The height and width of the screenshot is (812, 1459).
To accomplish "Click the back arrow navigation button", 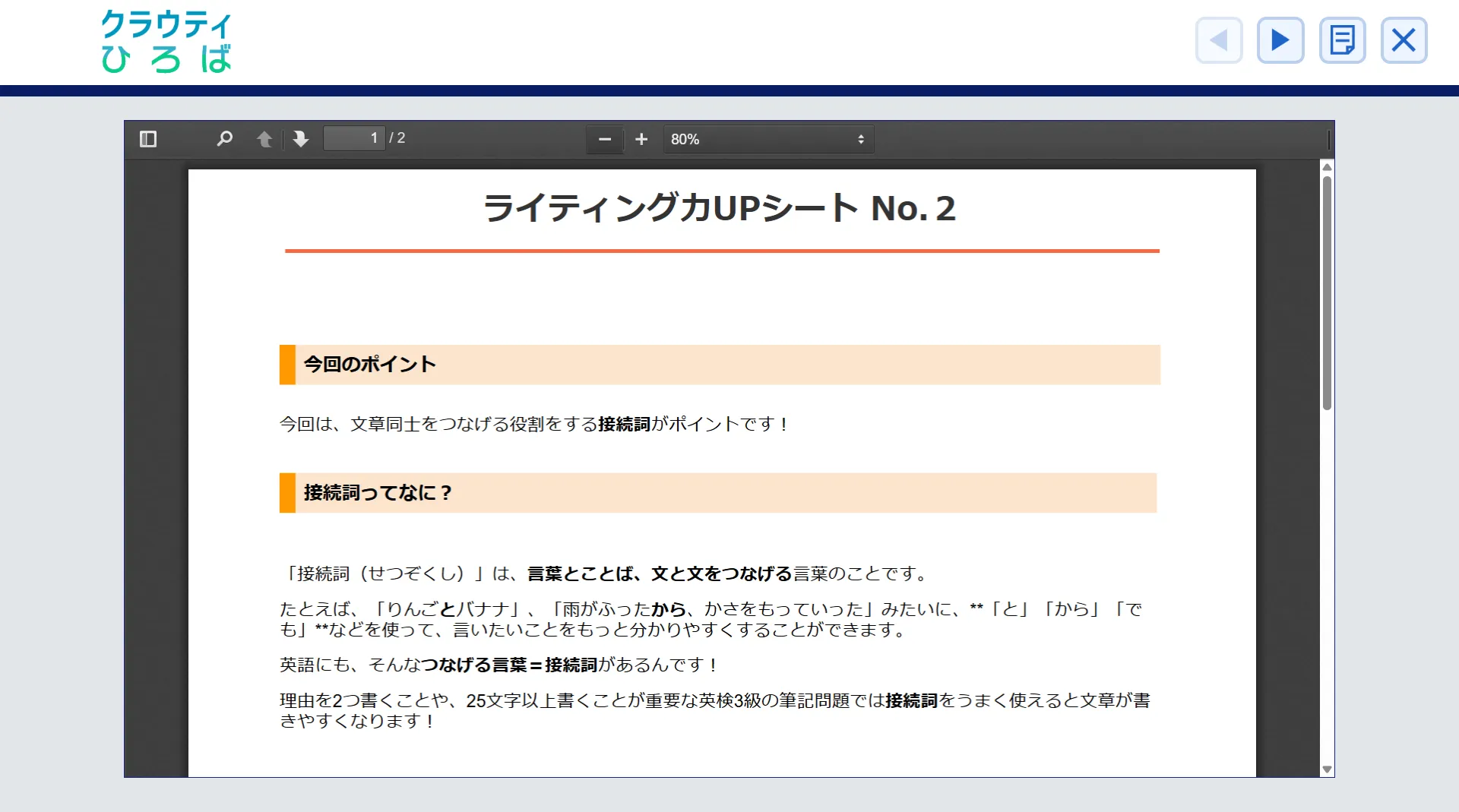I will click(1219, 40).
